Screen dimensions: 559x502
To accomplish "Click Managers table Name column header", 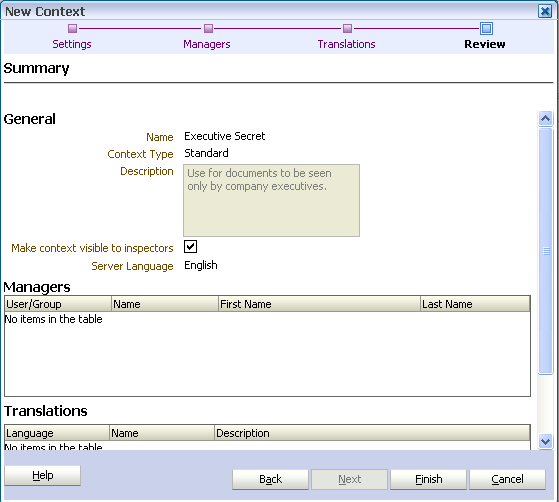I will tap(165, 304).
